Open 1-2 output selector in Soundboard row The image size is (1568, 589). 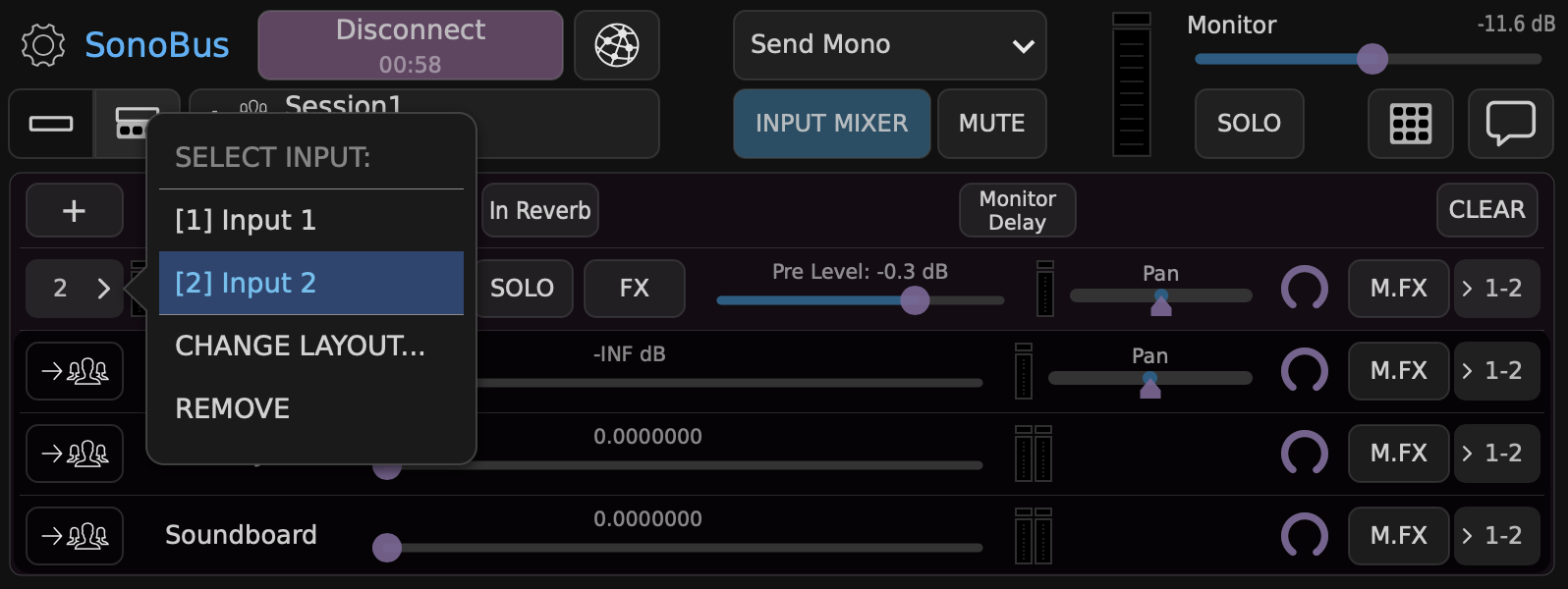[x=1496, y=536]
